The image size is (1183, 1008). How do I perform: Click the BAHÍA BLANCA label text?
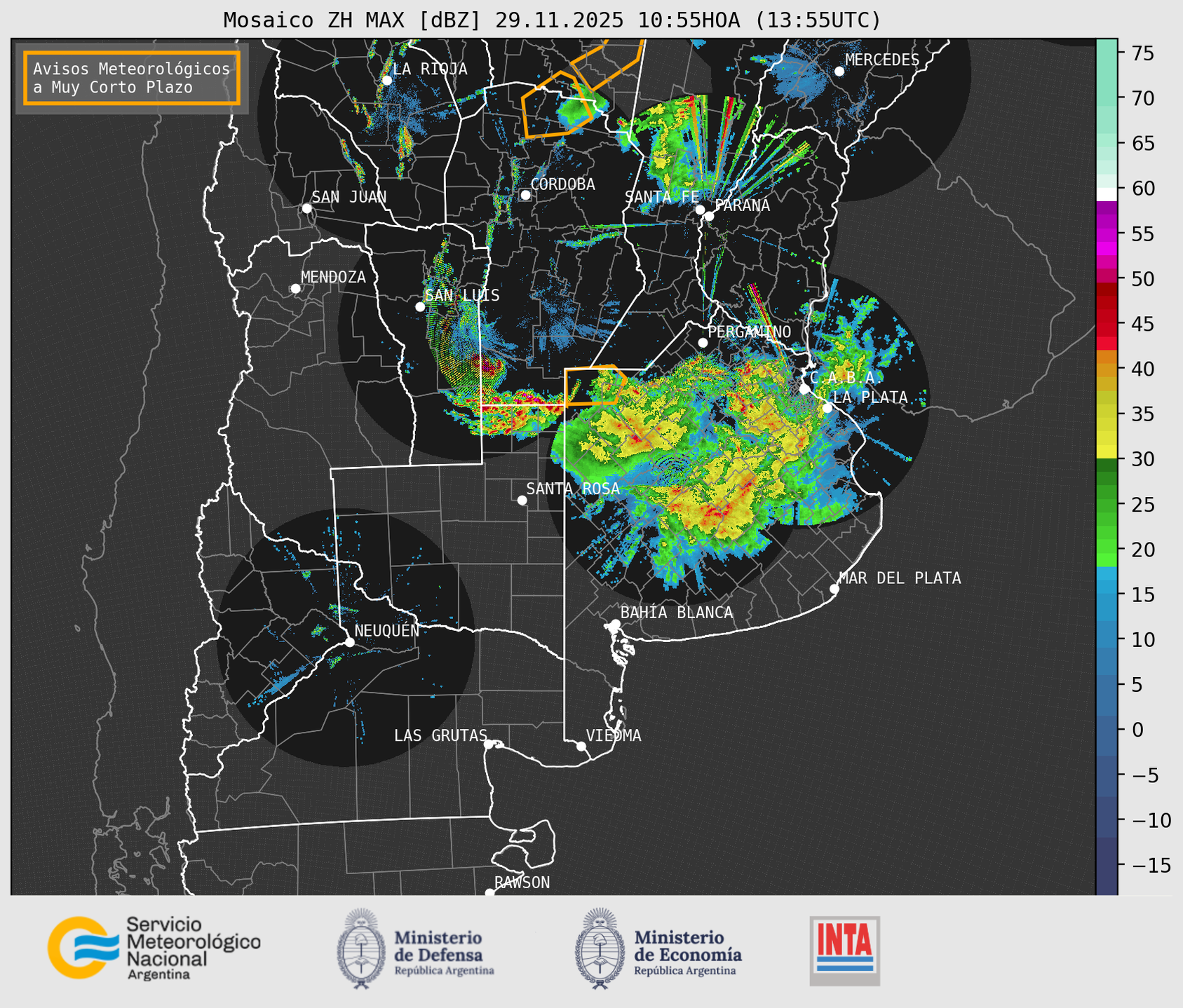(677, 613)
